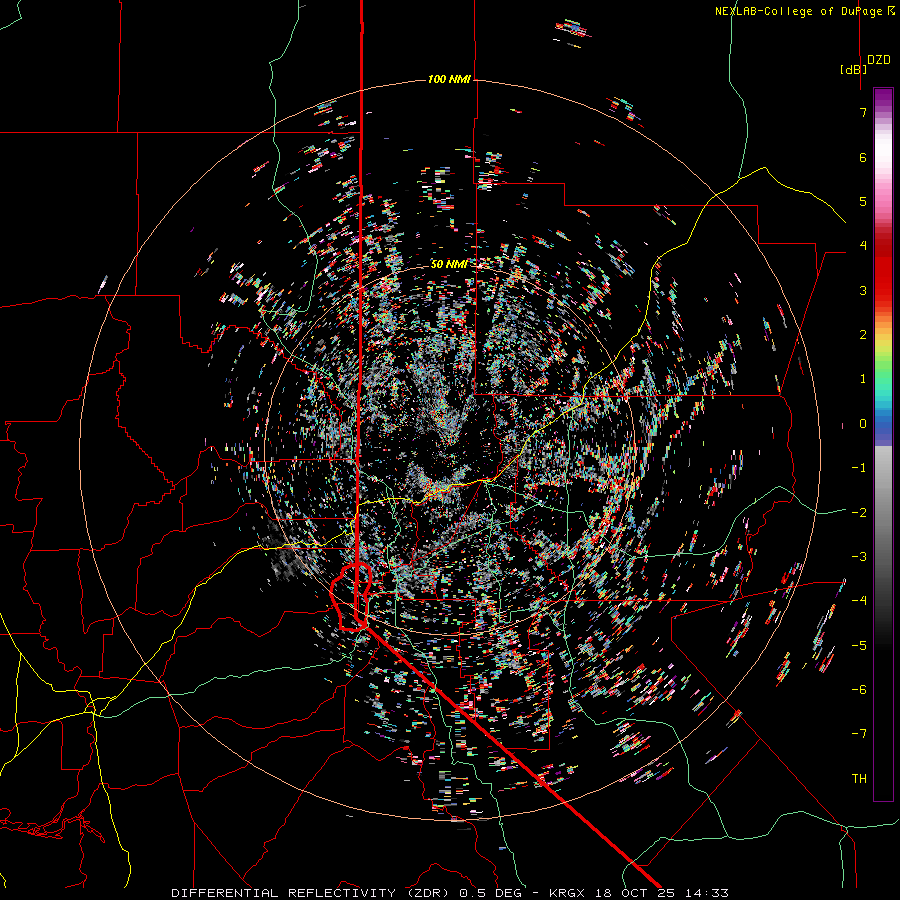Click the -1 value on color scale
Viewport: 900px width, 900px height.
[x=859, y=468]
